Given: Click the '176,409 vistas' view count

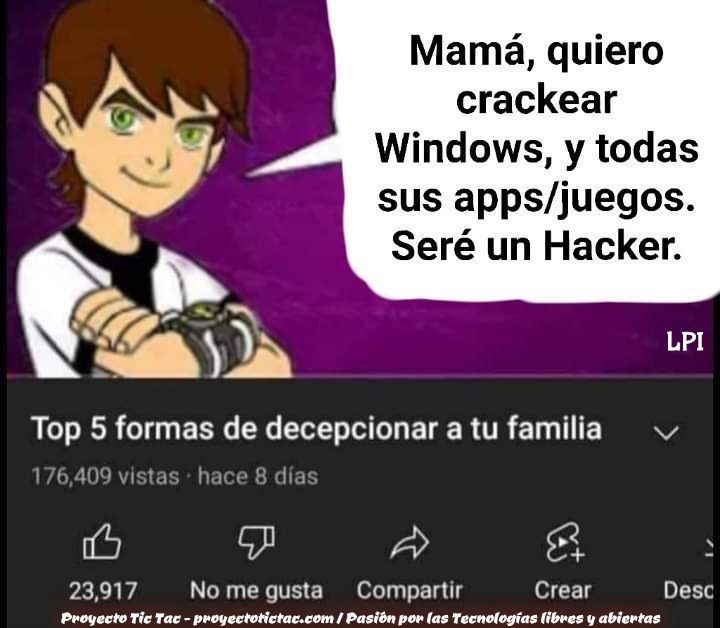Looking at the screenshot, I should click(105, 476).
